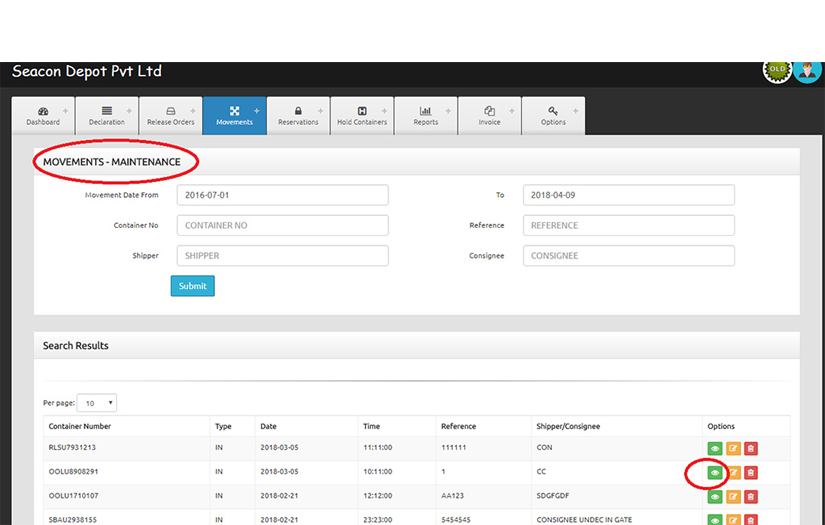Click reference value AA123
This screenshot has height=525, width=825.
(452, 496)
